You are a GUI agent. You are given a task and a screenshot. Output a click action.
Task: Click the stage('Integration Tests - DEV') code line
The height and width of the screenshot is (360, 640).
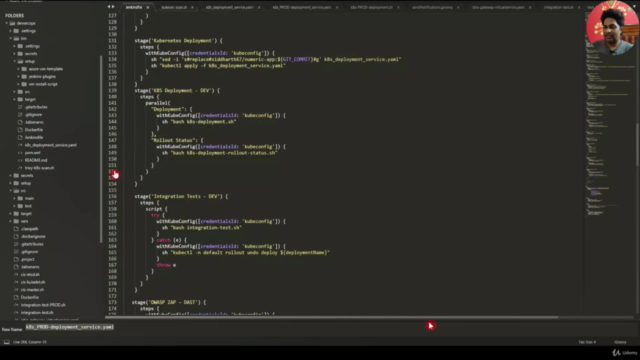point(181,196)
